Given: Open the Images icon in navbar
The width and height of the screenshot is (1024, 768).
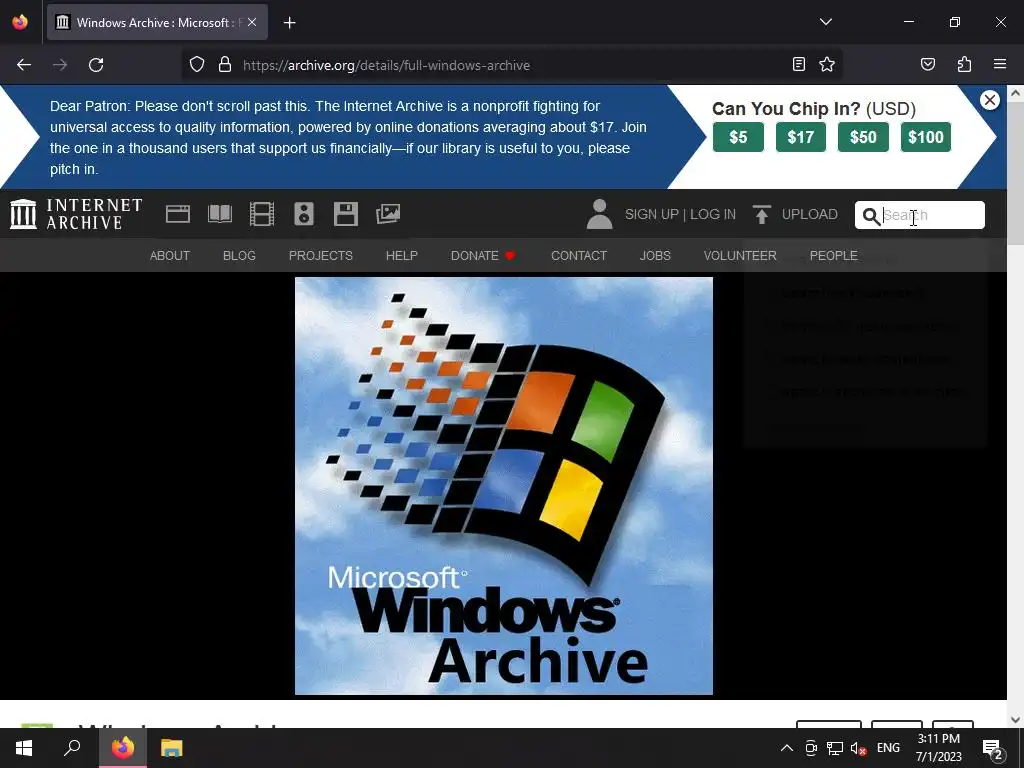Looking at the screenshot, I should (388, 214).
